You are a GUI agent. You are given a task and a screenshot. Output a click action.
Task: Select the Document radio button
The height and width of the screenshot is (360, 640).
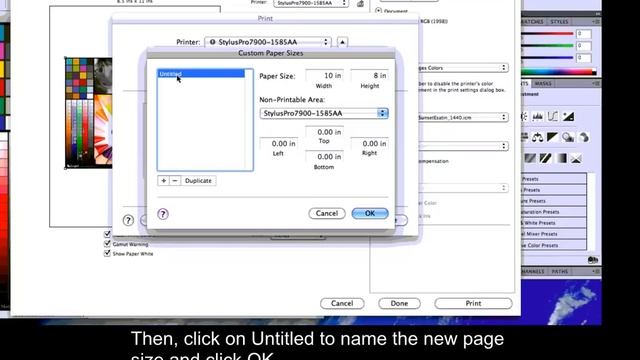point(378,11)
